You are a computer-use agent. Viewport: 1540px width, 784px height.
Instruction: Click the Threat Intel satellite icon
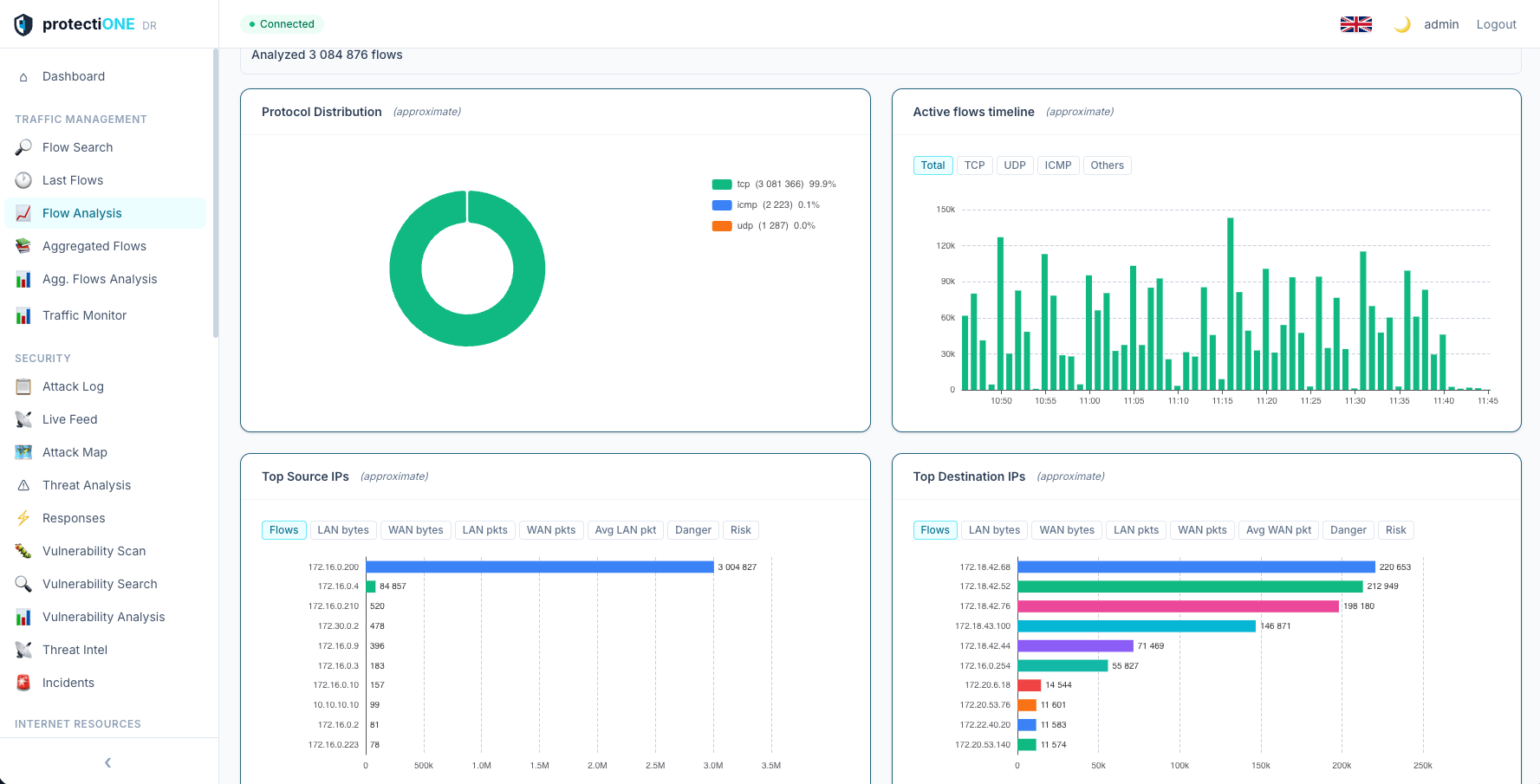pos(23,650)
